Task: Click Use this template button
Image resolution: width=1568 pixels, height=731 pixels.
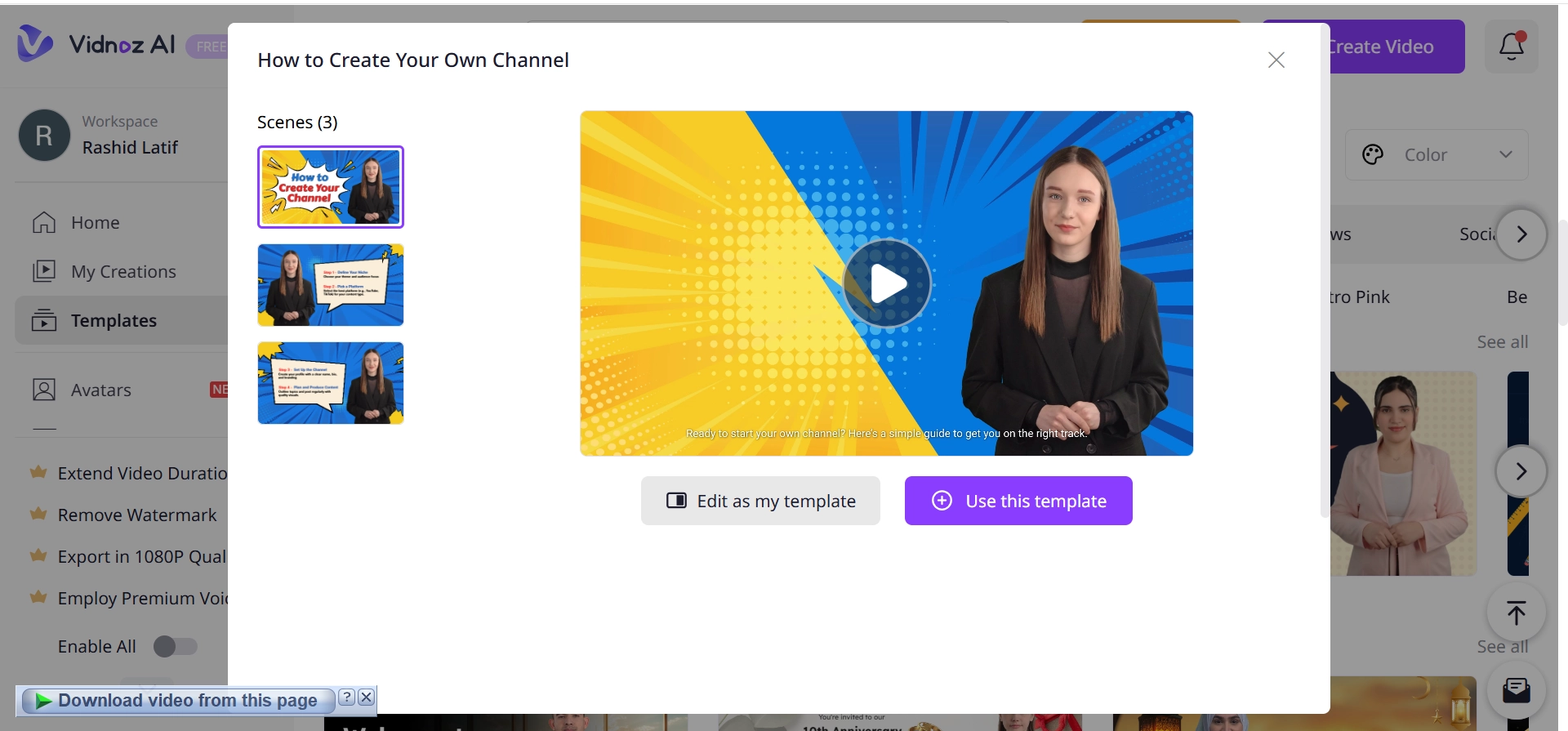Action: coord(1018,501)
